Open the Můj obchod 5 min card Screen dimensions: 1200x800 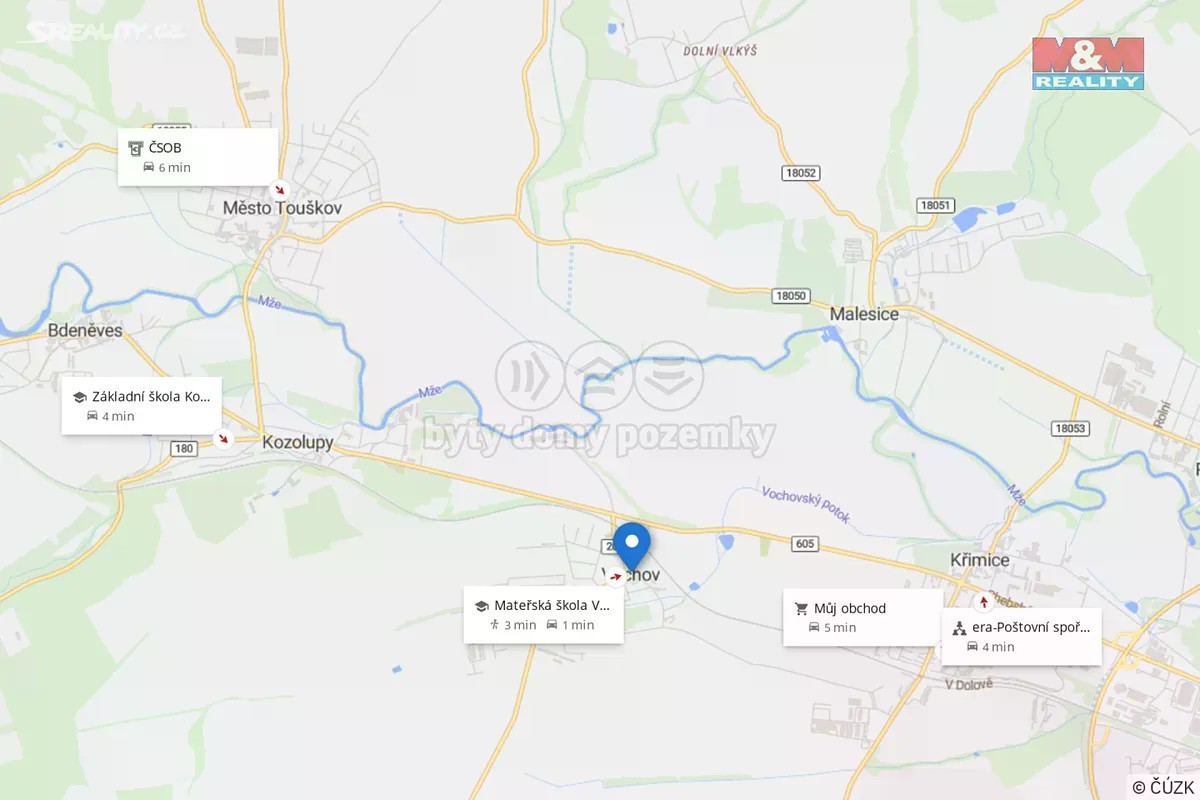click(863, 617)
